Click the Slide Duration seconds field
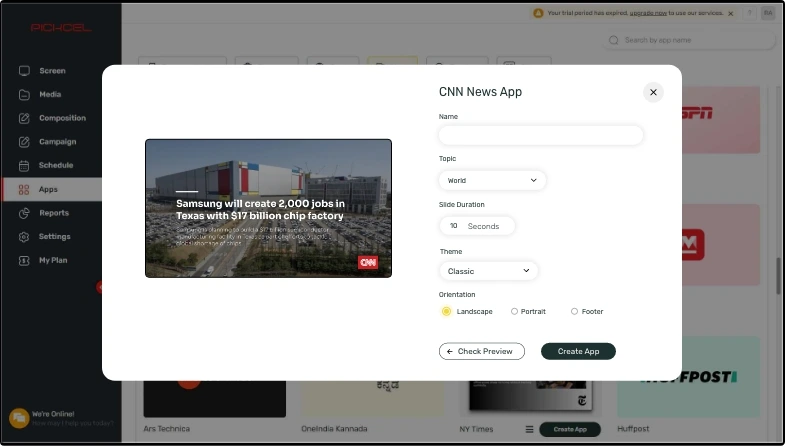This screenshot has height=446, width=785. 477,226
